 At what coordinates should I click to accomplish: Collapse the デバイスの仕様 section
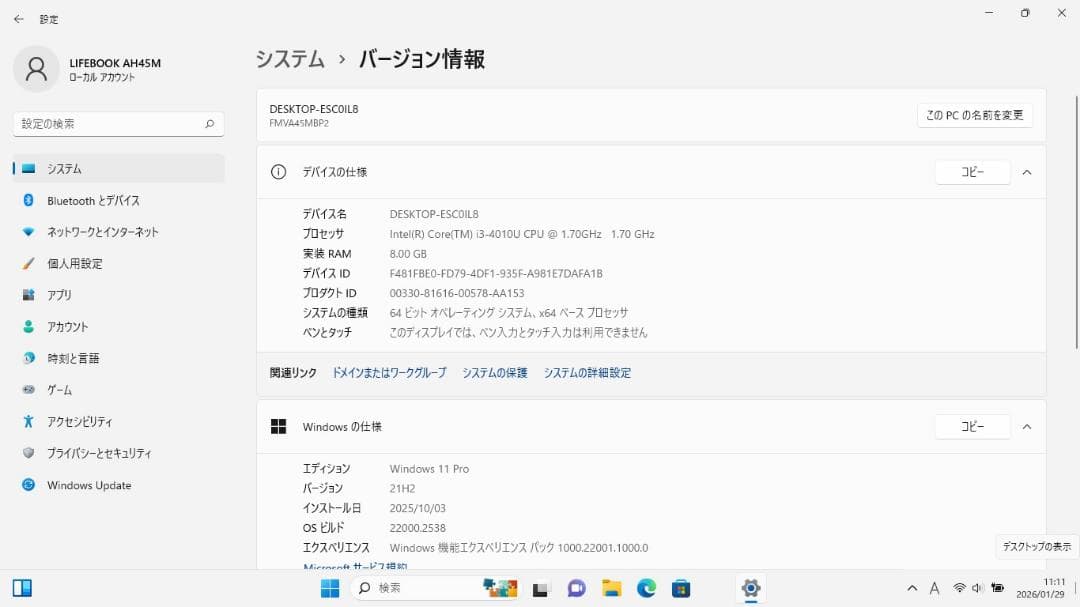pyautogui.click(x=1027, y=171)
